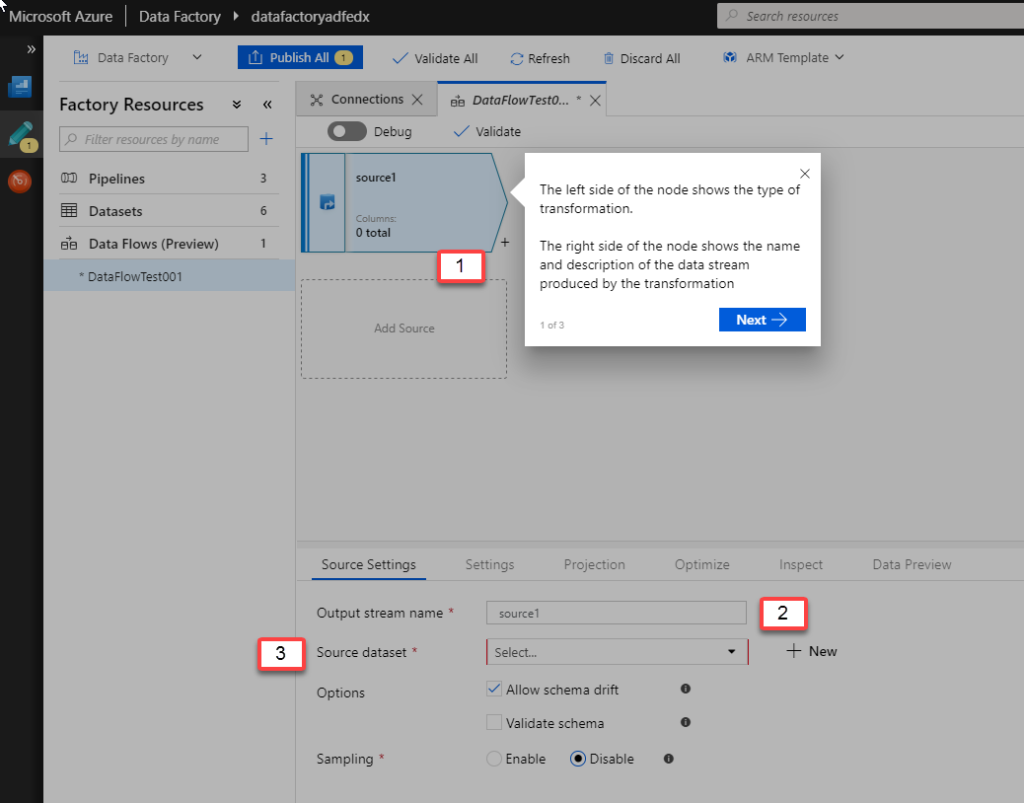Screen dimensions: 1024x803
Task: Select the source1 node
Action: [x=404, y=202]
